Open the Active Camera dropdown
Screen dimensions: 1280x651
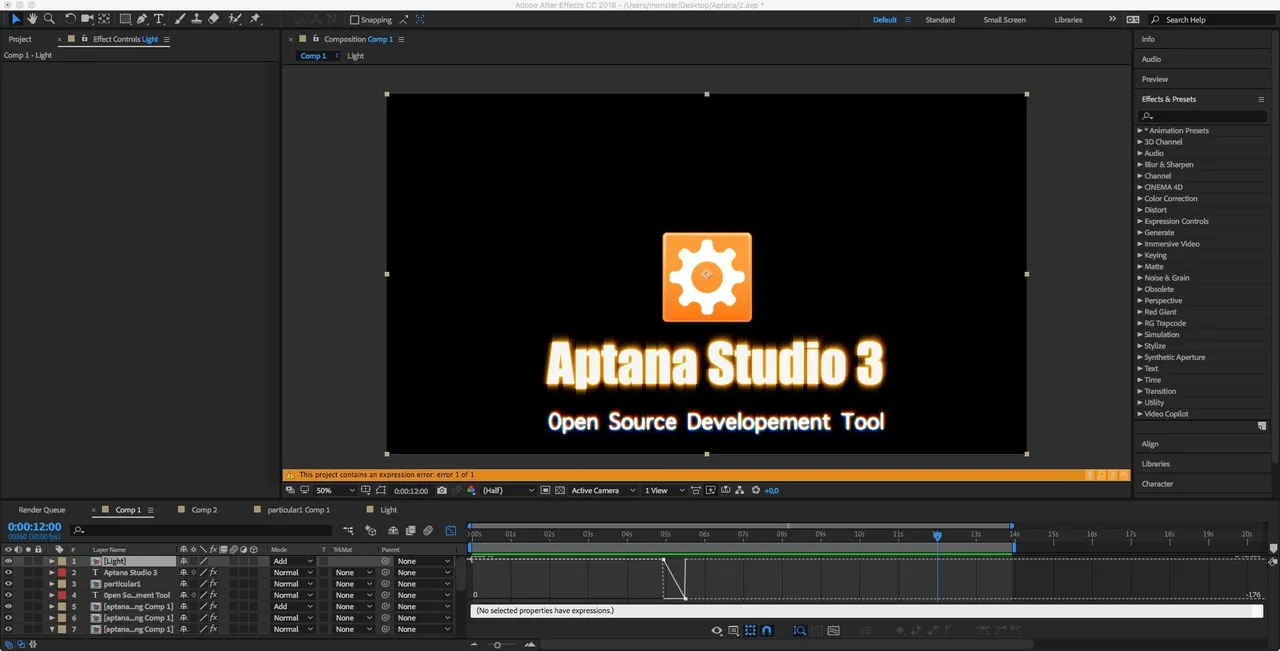click(603, 491)
